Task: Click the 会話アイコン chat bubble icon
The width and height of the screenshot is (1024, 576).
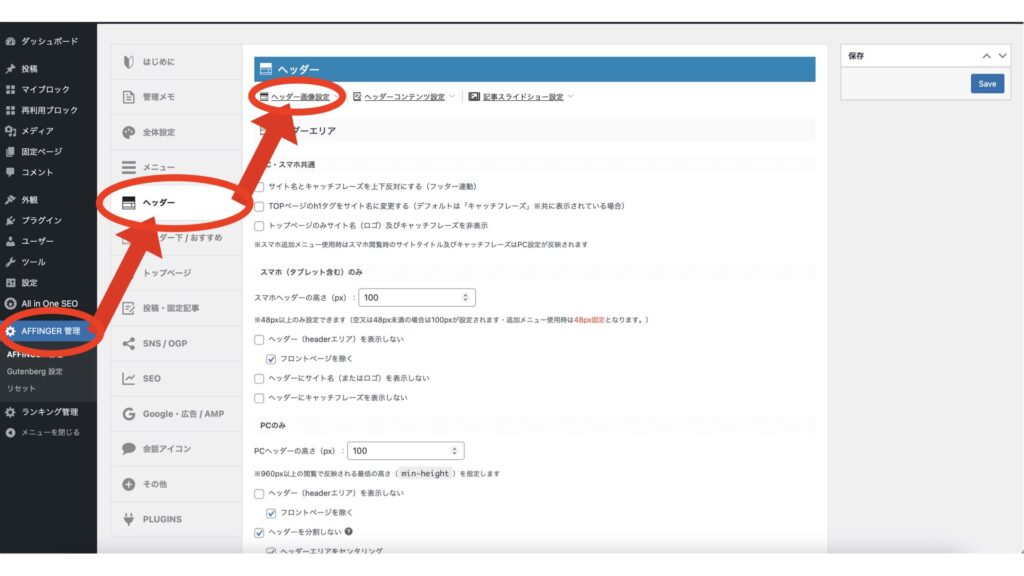Action: click(129, 449)
